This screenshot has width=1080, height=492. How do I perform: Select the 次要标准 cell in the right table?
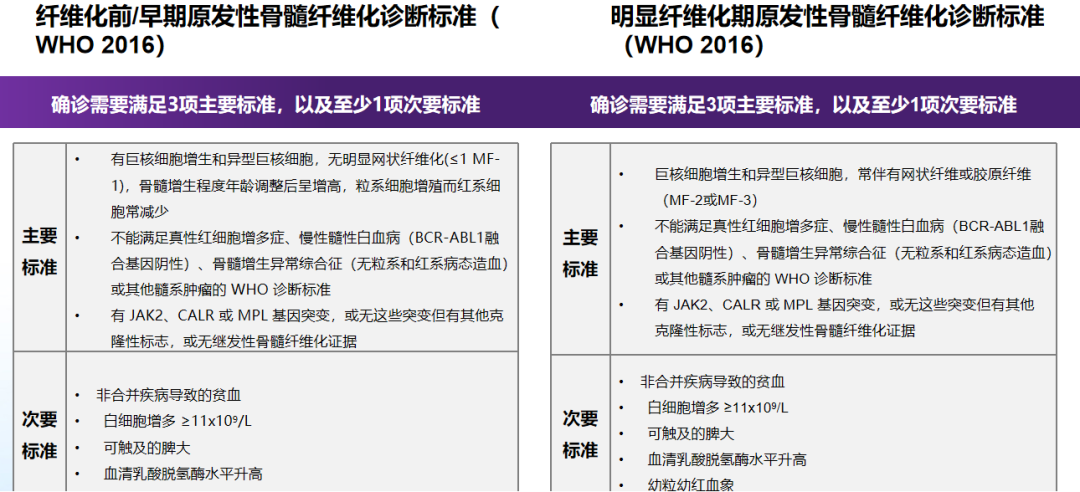(580, 434)
